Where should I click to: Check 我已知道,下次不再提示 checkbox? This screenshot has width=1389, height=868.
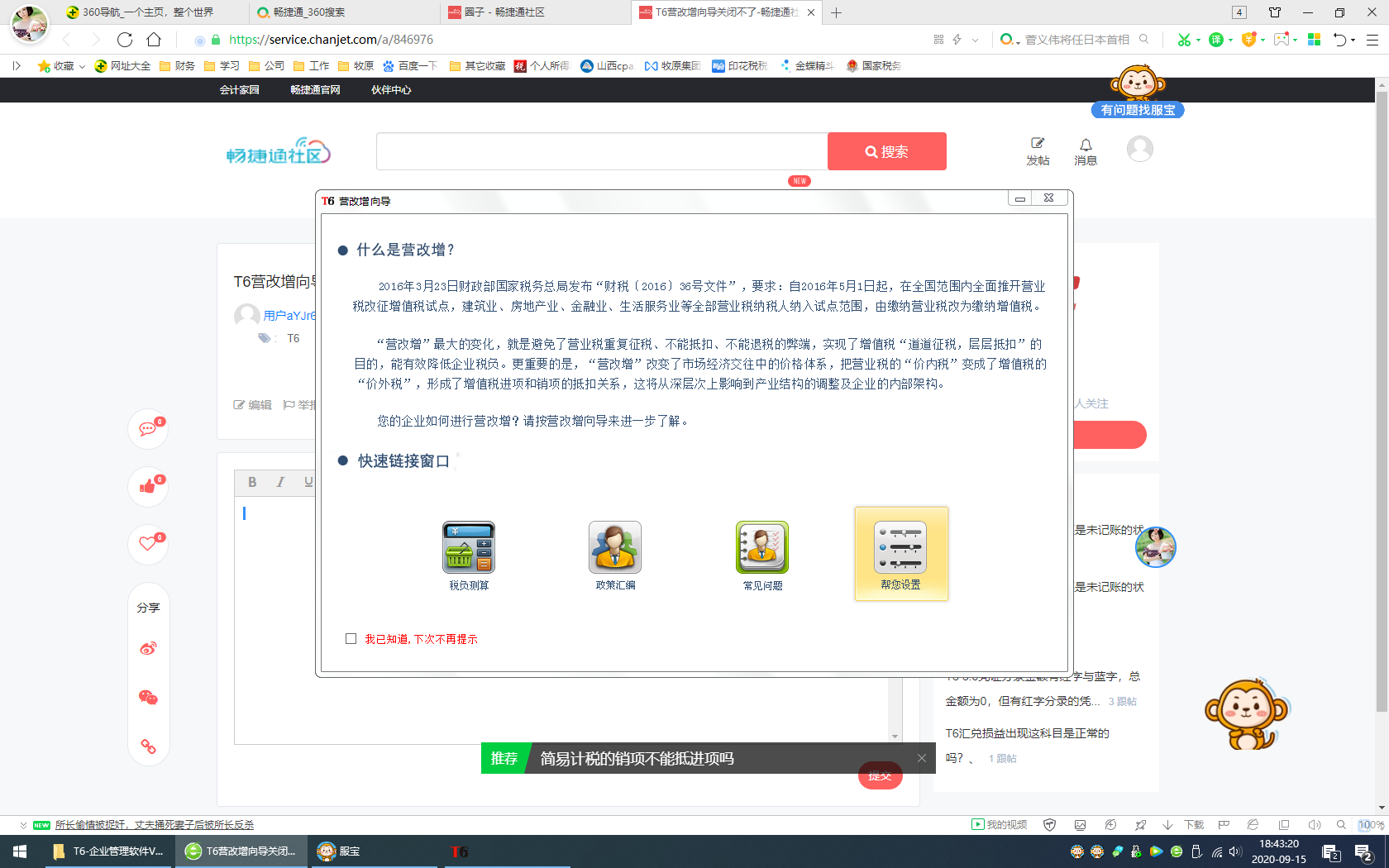(351, 639)
